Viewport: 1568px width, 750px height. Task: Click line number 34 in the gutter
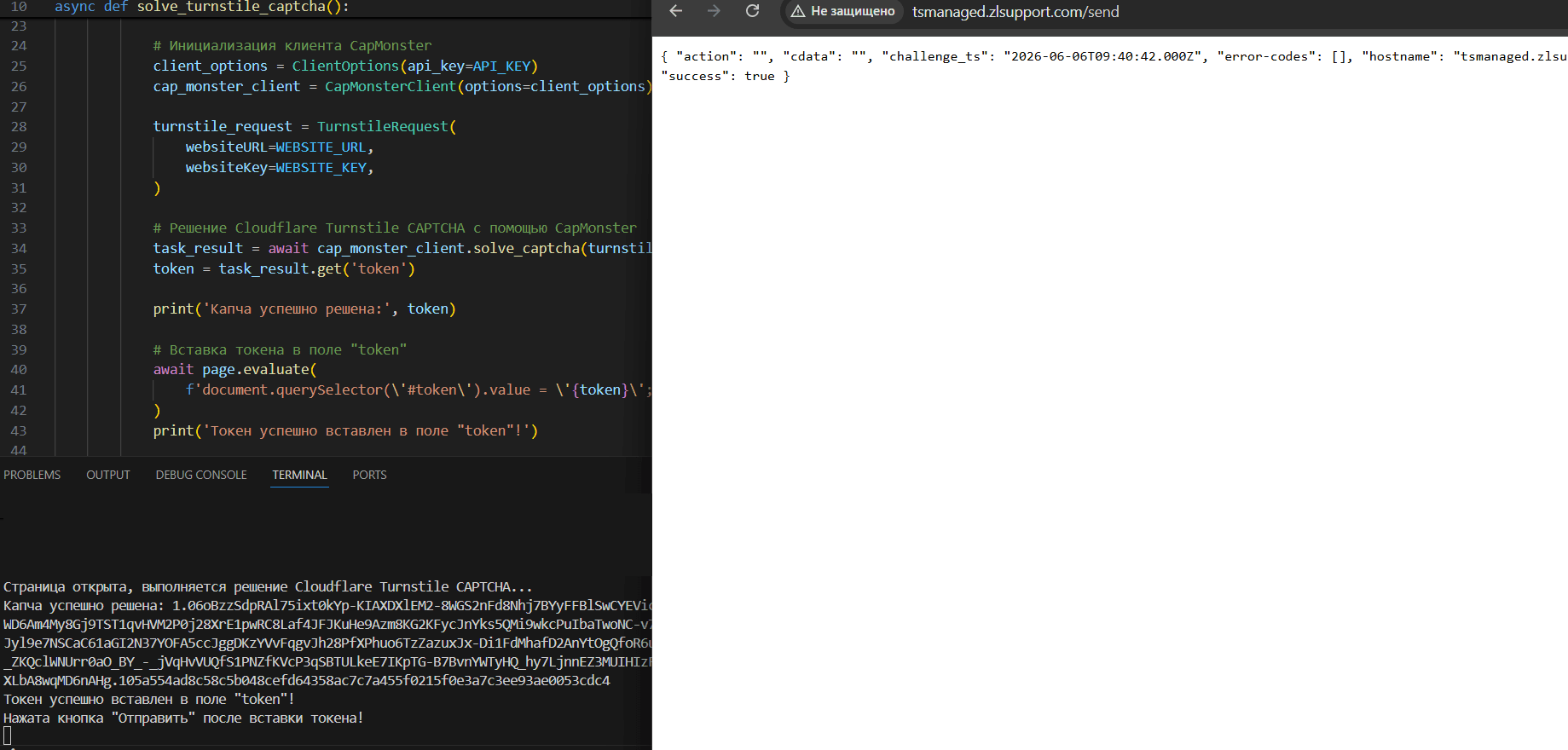coord(19,248)
